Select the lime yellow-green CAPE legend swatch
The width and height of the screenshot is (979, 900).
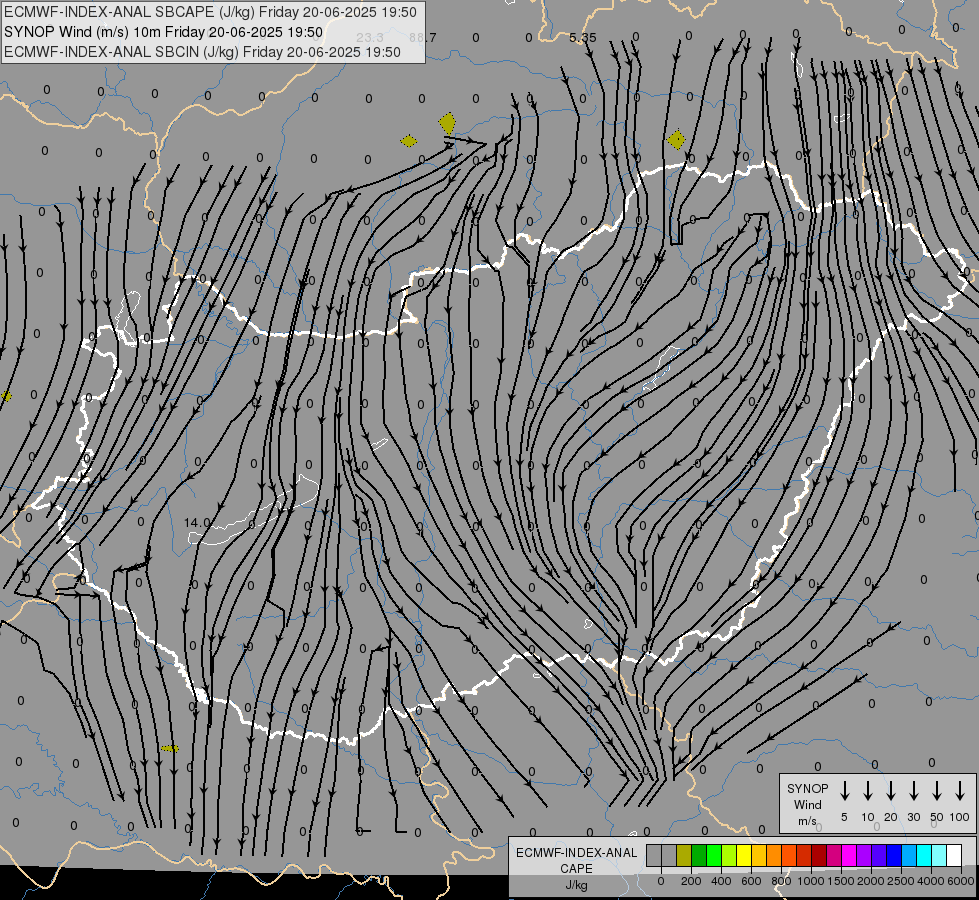pos(729,855)
